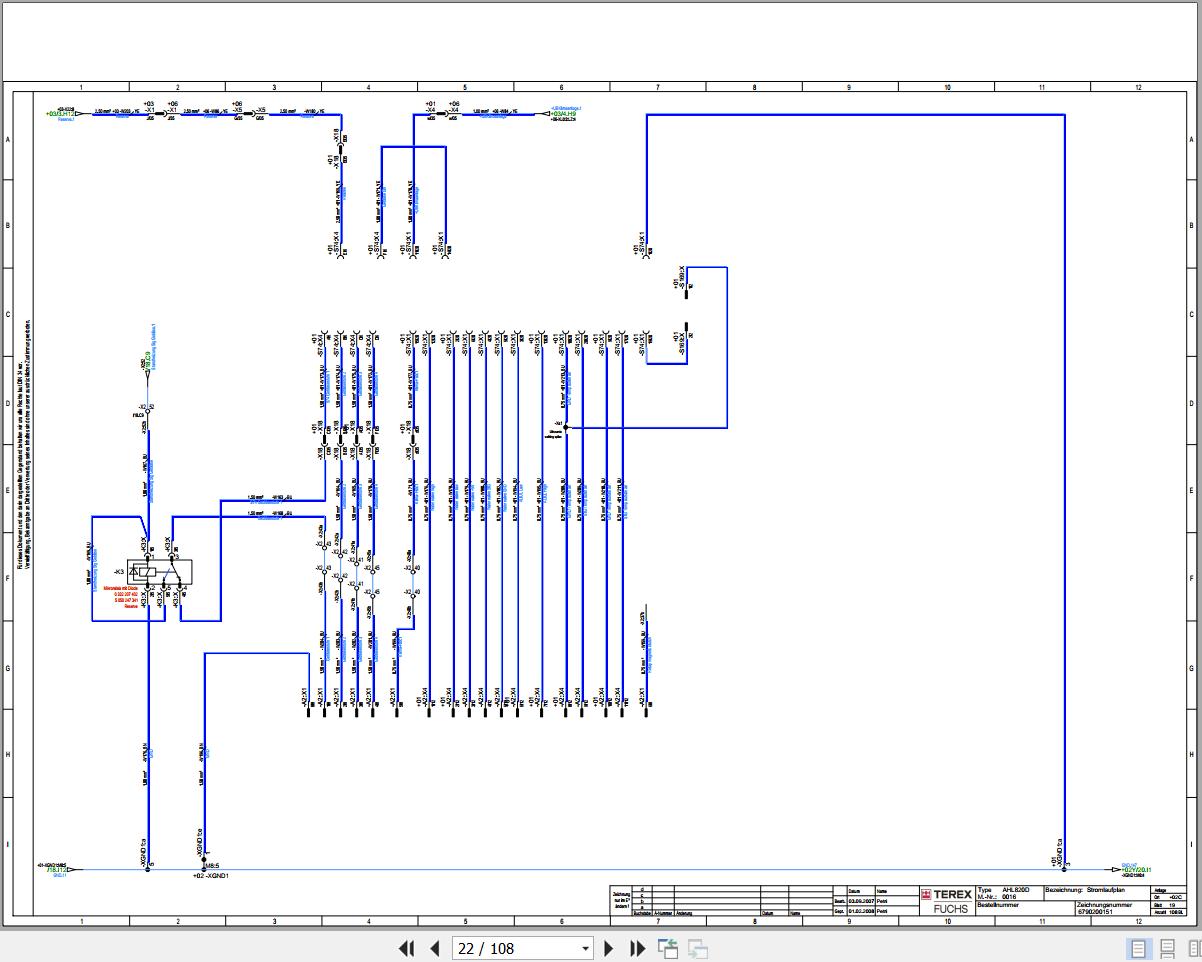
Task: Enable single page view mode
Action: click(1139, 949)
